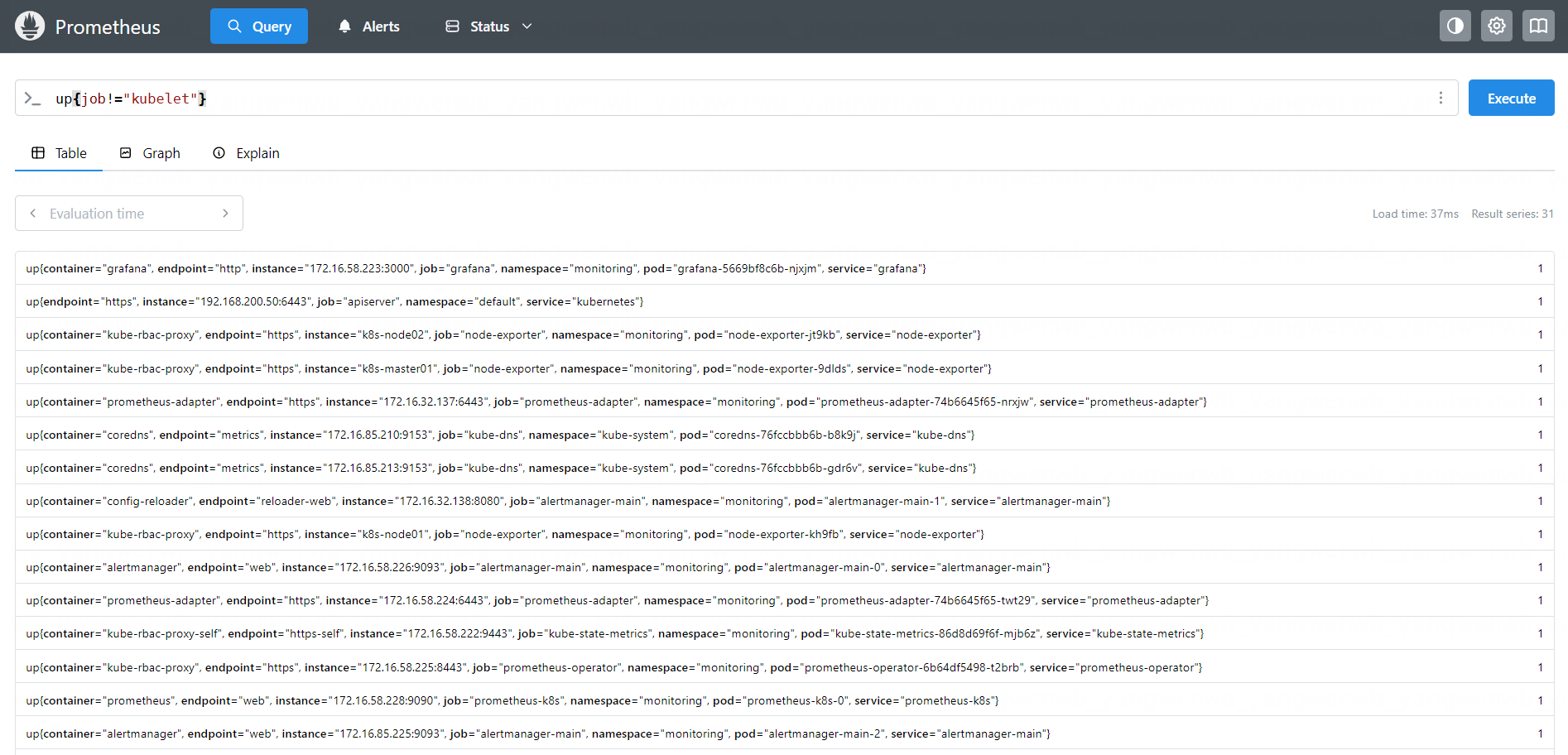
Task: Click the Evaluation time input field
Action: (x=128, y=214)
